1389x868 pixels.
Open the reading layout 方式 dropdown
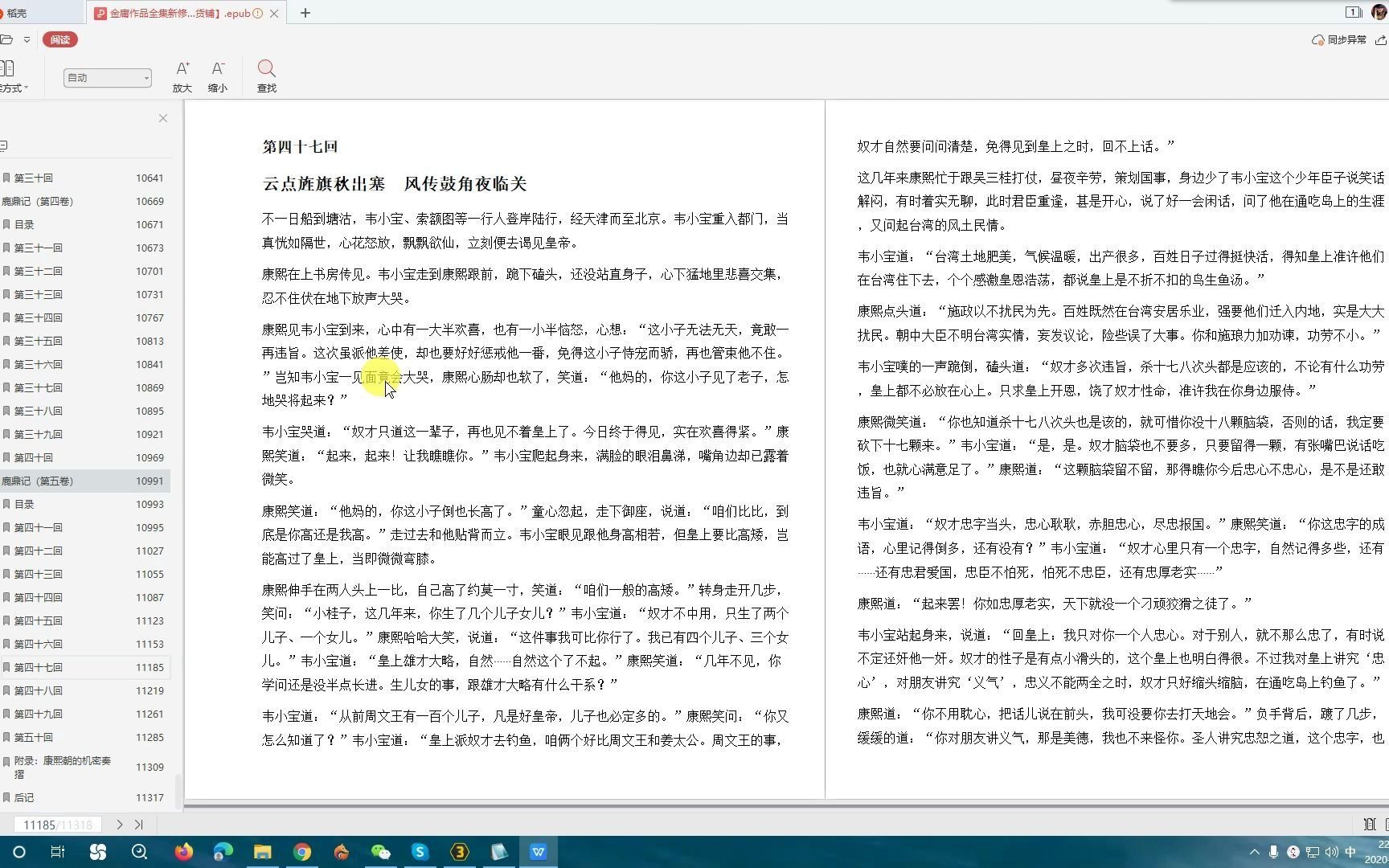pyautogui.click(x=12, y=77)
